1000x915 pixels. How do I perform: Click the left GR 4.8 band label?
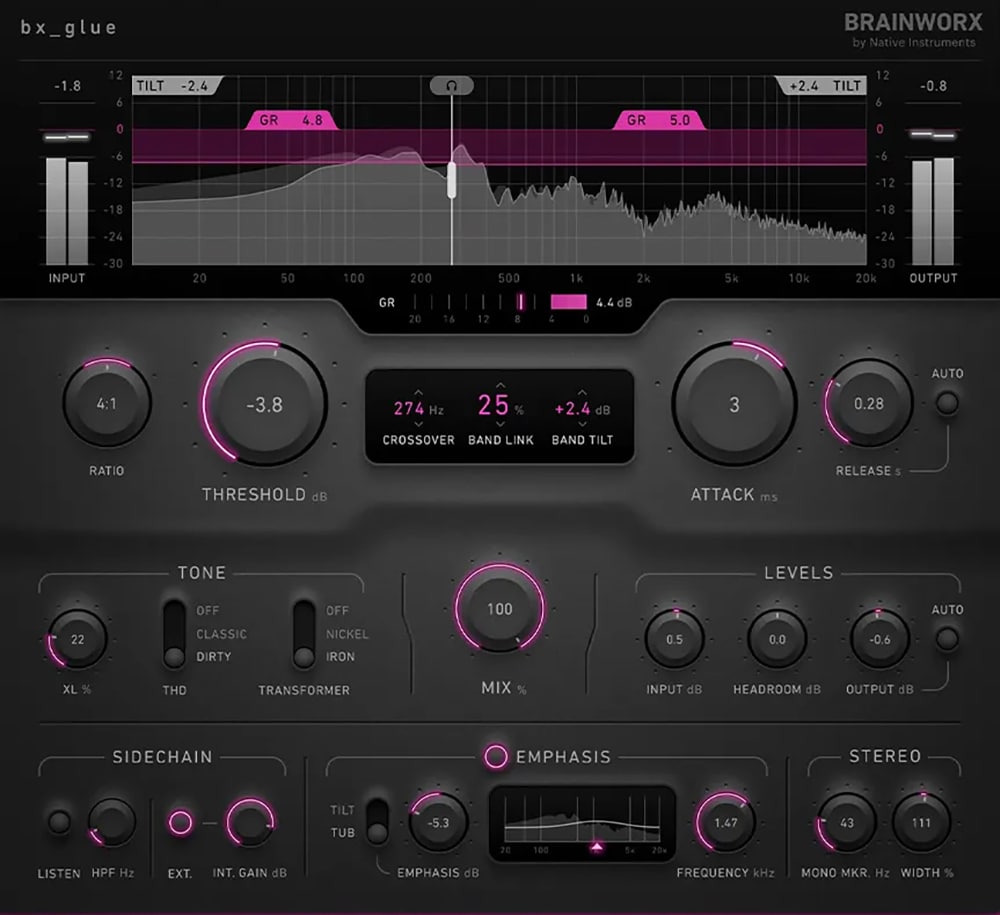click(292, 120)
